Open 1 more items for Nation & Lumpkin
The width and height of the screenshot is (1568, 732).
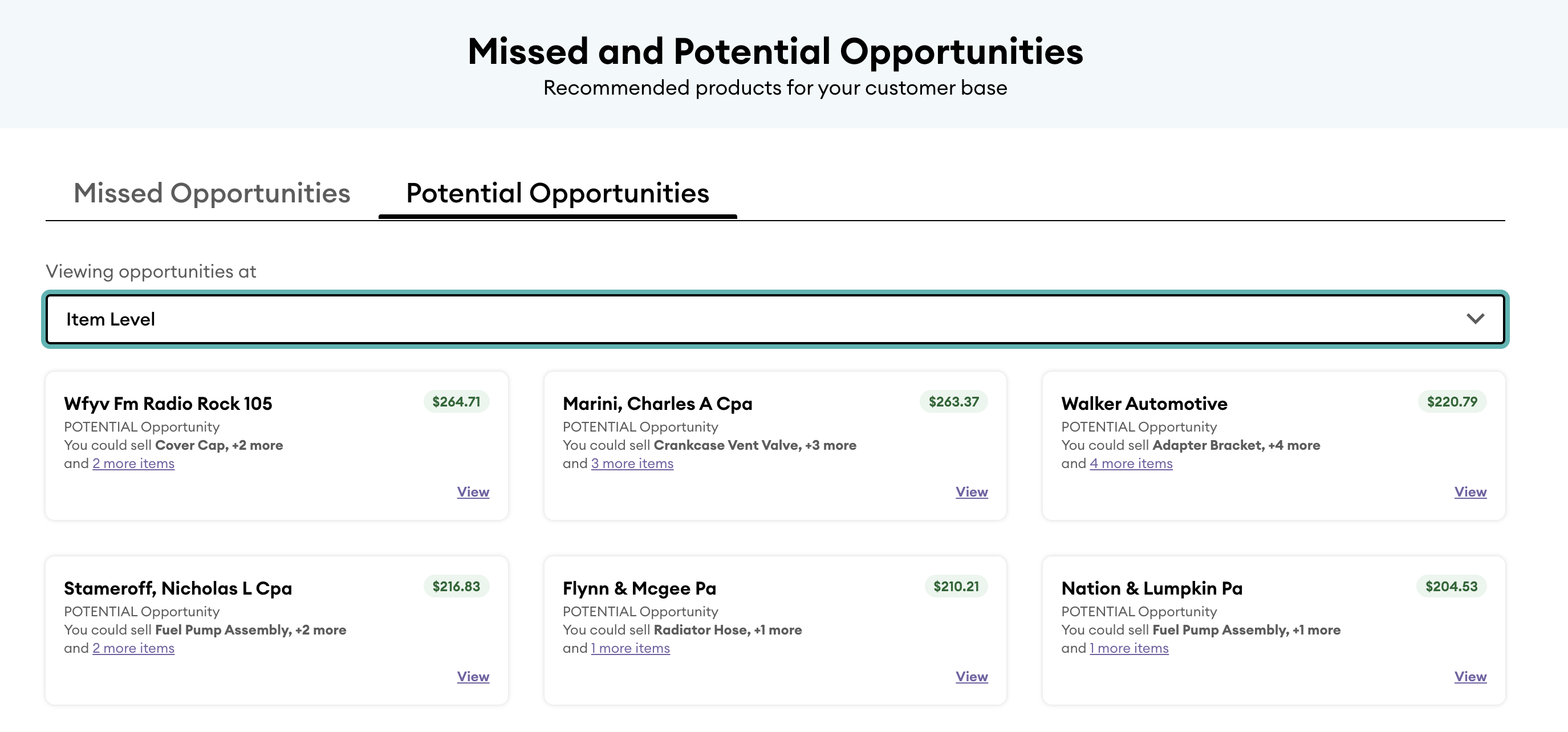1129,649
